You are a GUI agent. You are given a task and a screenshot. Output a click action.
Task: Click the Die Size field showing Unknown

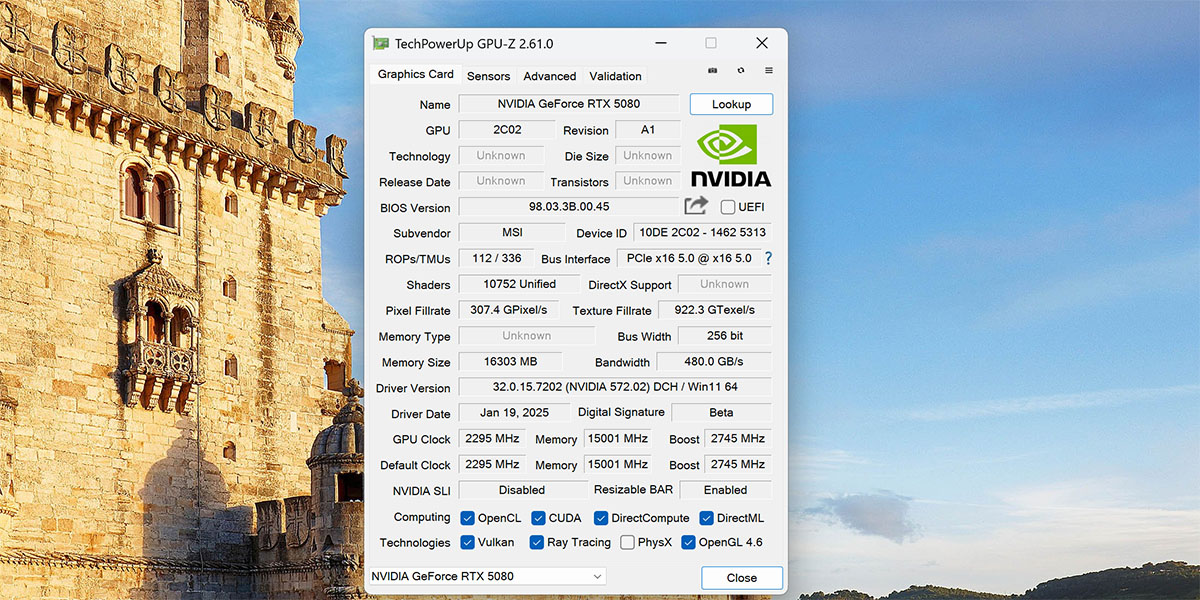(647, 156)
